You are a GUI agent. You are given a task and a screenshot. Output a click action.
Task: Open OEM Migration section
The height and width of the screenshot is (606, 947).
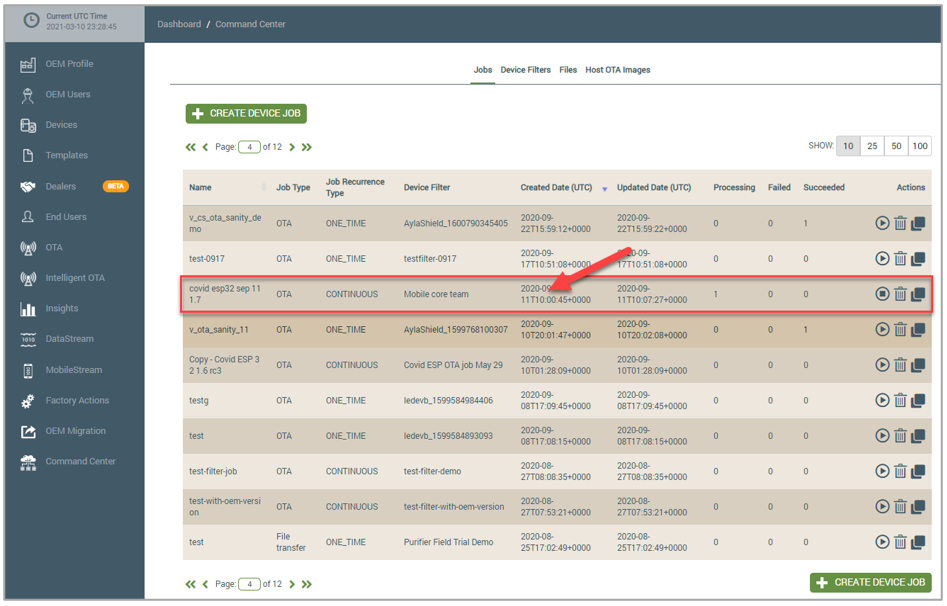tap(75, 431)
